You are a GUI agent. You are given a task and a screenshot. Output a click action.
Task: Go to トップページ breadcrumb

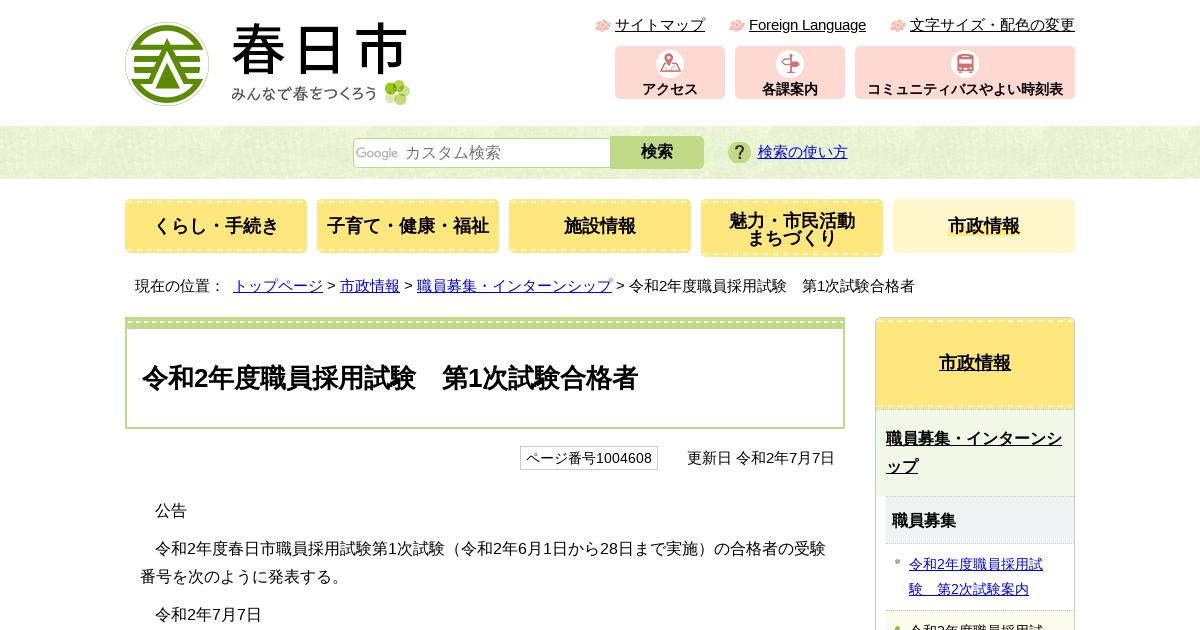pos(278,286)
